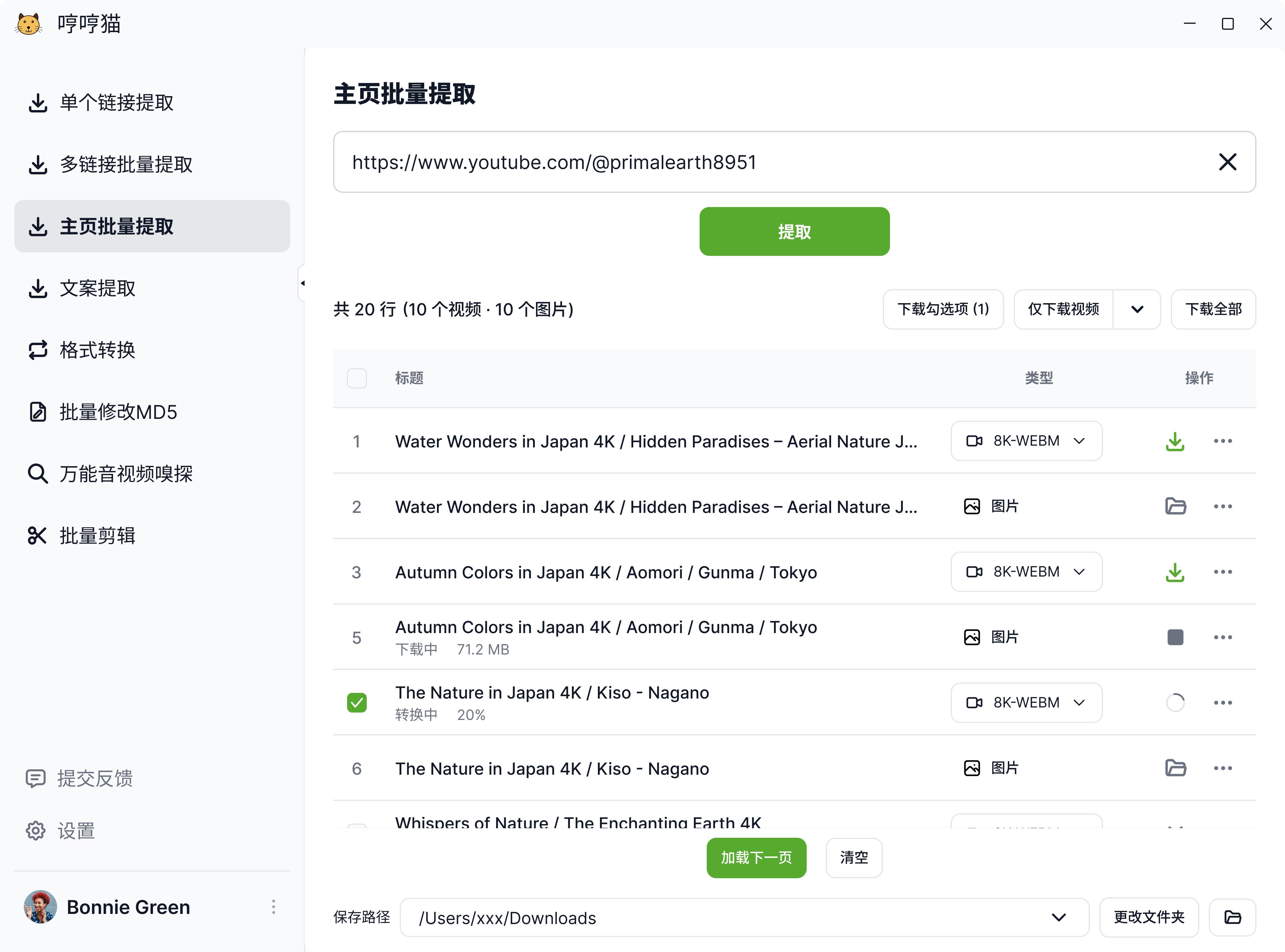
Task: Expand the 8K-WEBM format dropdown for row 1
Action: (1079, 441)
